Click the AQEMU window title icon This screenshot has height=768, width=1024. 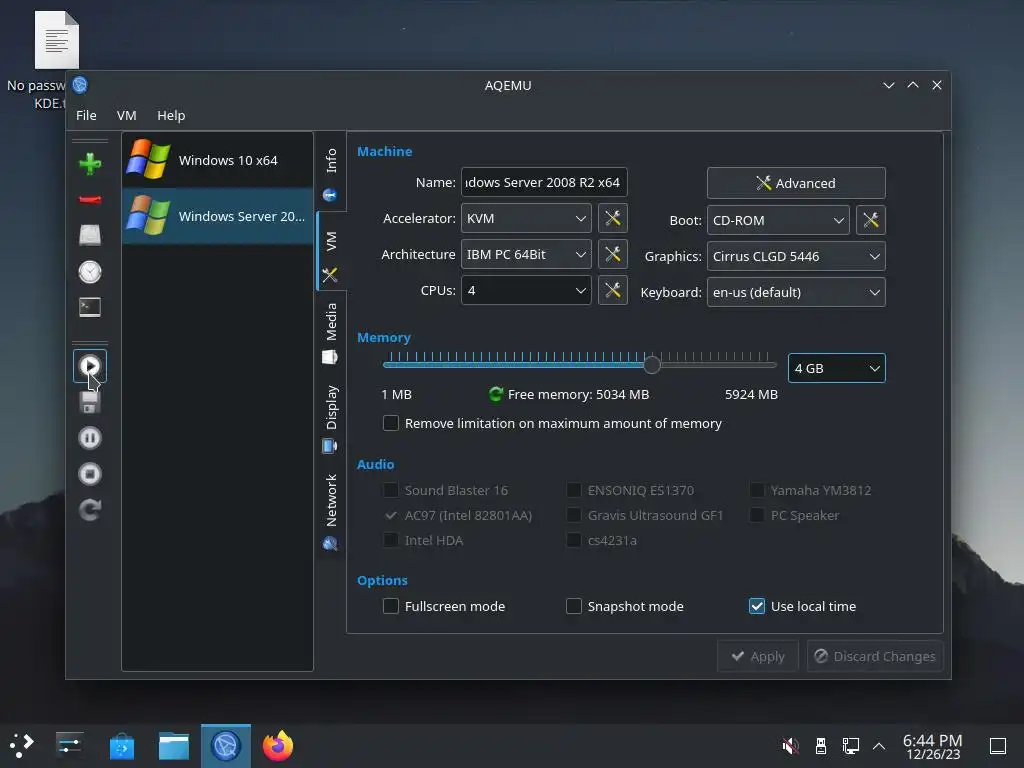coord(80,85)
